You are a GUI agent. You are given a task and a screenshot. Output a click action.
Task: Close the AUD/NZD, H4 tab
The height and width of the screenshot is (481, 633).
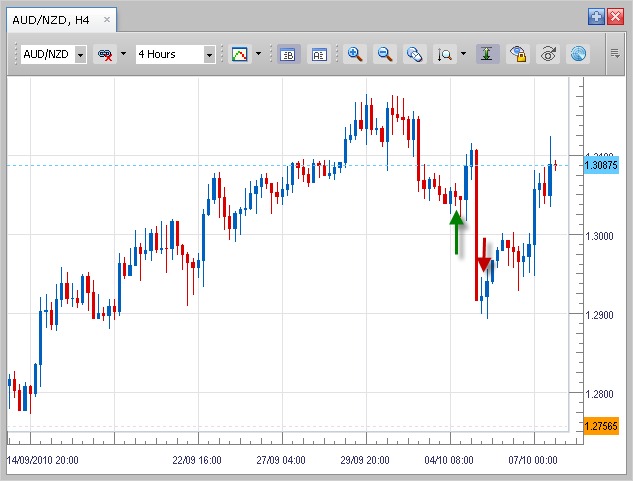[107, 19]
